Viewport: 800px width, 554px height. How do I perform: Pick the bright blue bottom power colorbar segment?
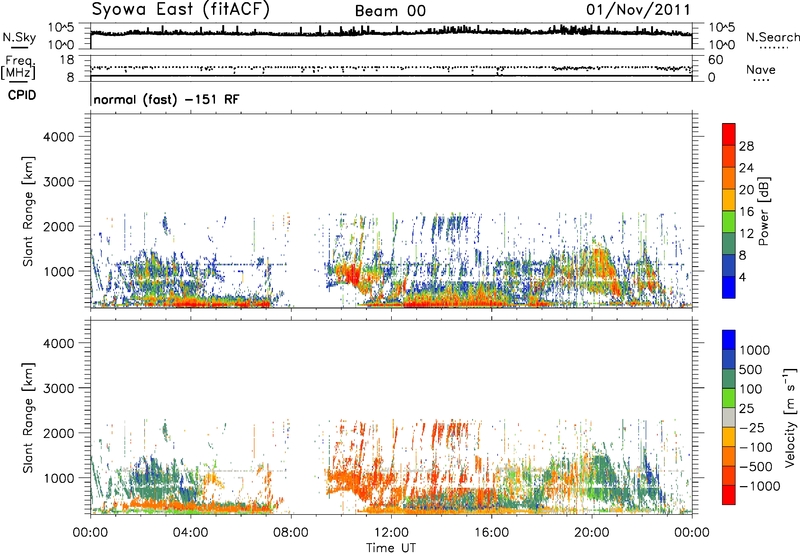729,288
